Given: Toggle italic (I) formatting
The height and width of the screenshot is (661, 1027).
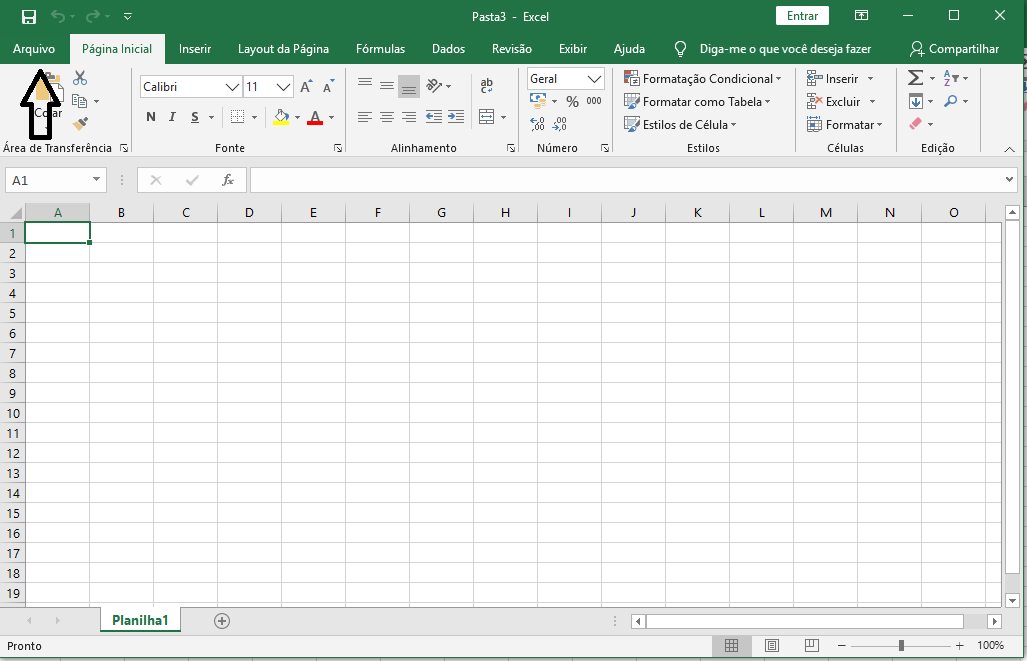Looking at the screenshot, I should coord(173,117).
